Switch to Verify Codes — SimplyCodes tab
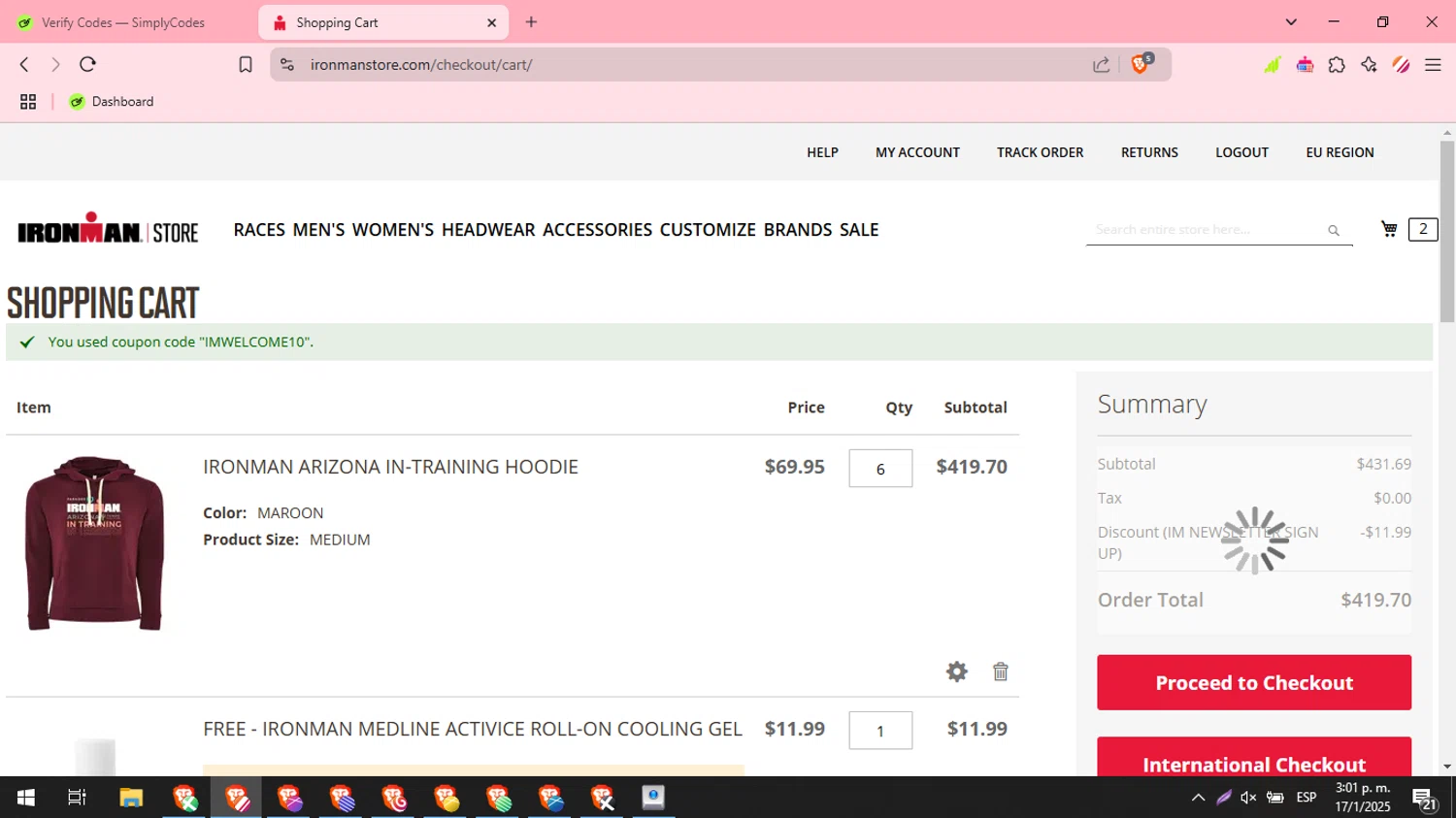The image size is (1456, 818). tap(123, 22)
